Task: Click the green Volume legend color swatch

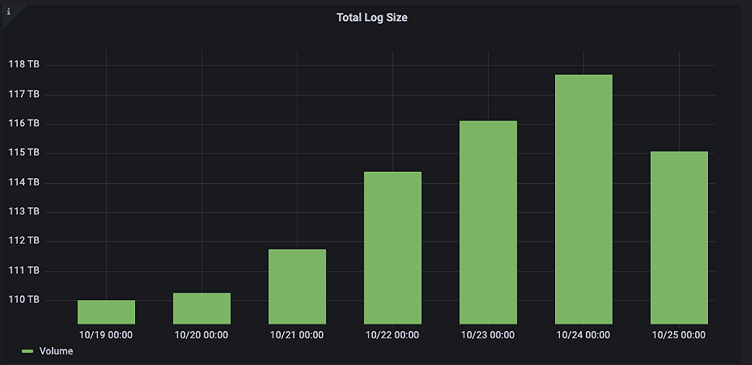Action: 27,352
